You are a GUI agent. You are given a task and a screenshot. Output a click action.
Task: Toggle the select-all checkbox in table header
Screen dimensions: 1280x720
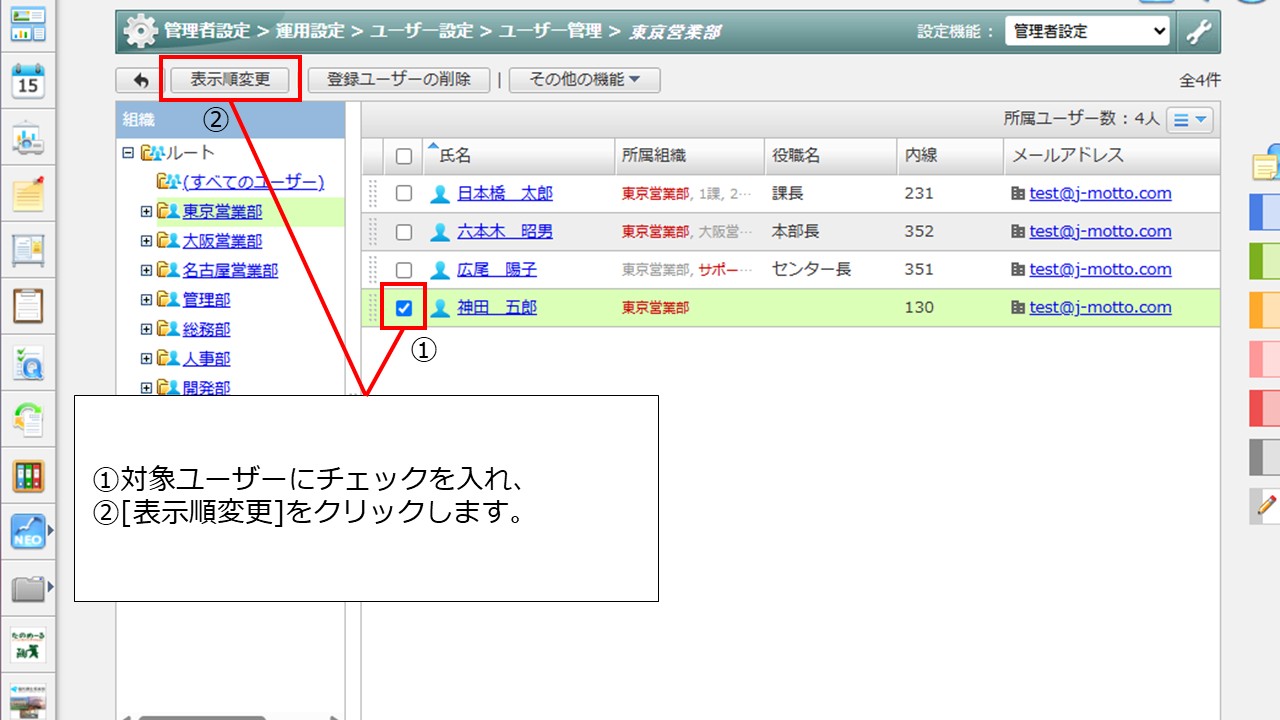coord(404,156)
